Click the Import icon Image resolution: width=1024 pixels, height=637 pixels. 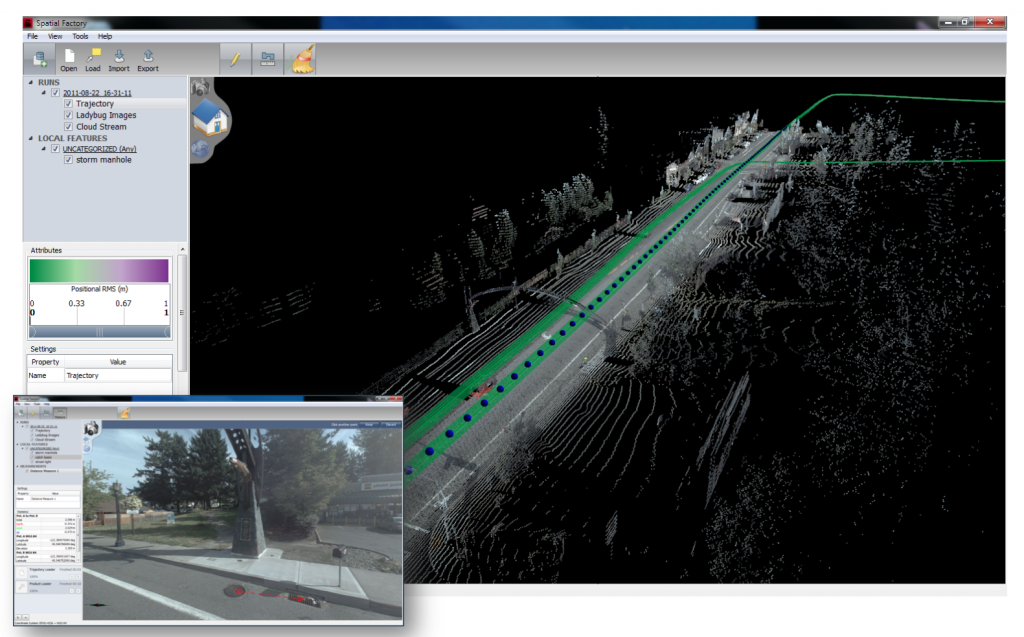[119, 55]
